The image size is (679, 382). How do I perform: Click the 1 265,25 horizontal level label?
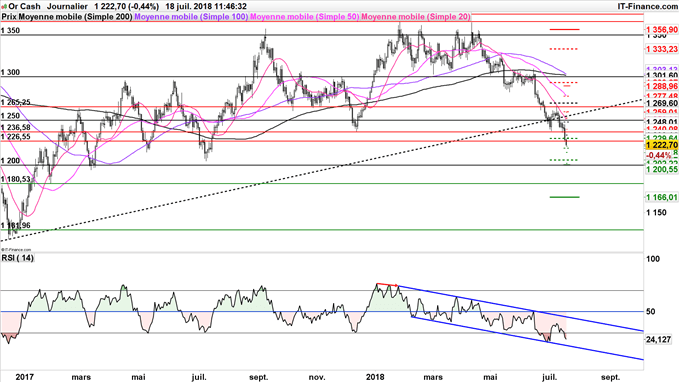(x=16, y=102)
